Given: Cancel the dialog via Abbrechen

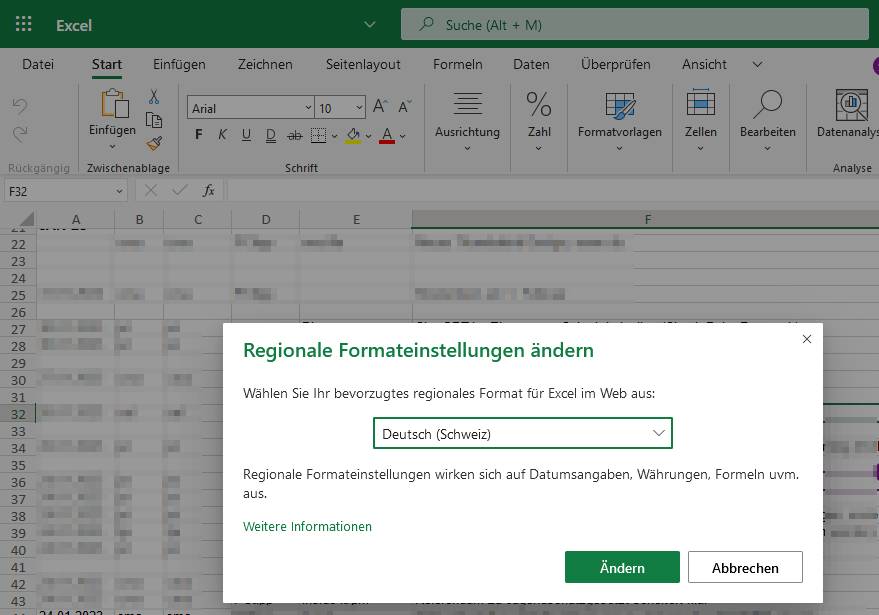Looking at the screenshot, I should (745, 566).
